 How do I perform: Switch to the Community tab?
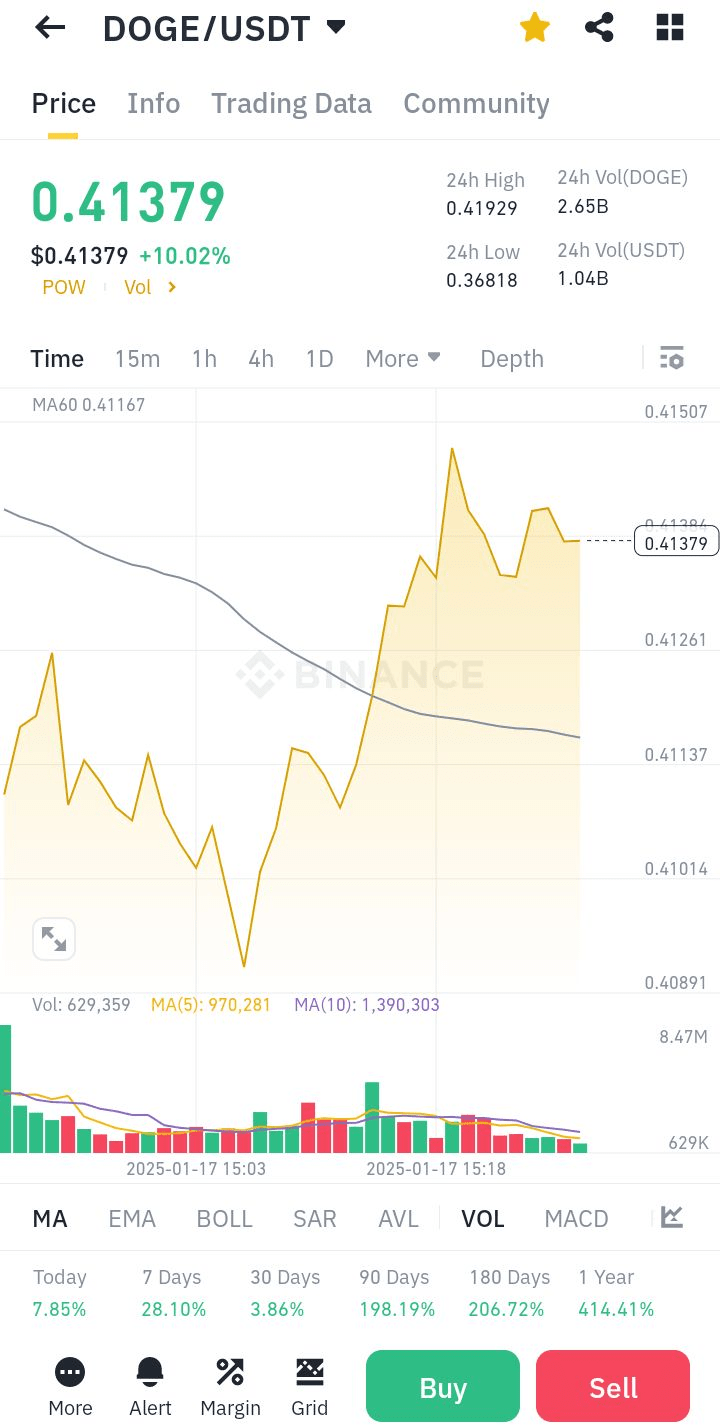pos(476,104)
